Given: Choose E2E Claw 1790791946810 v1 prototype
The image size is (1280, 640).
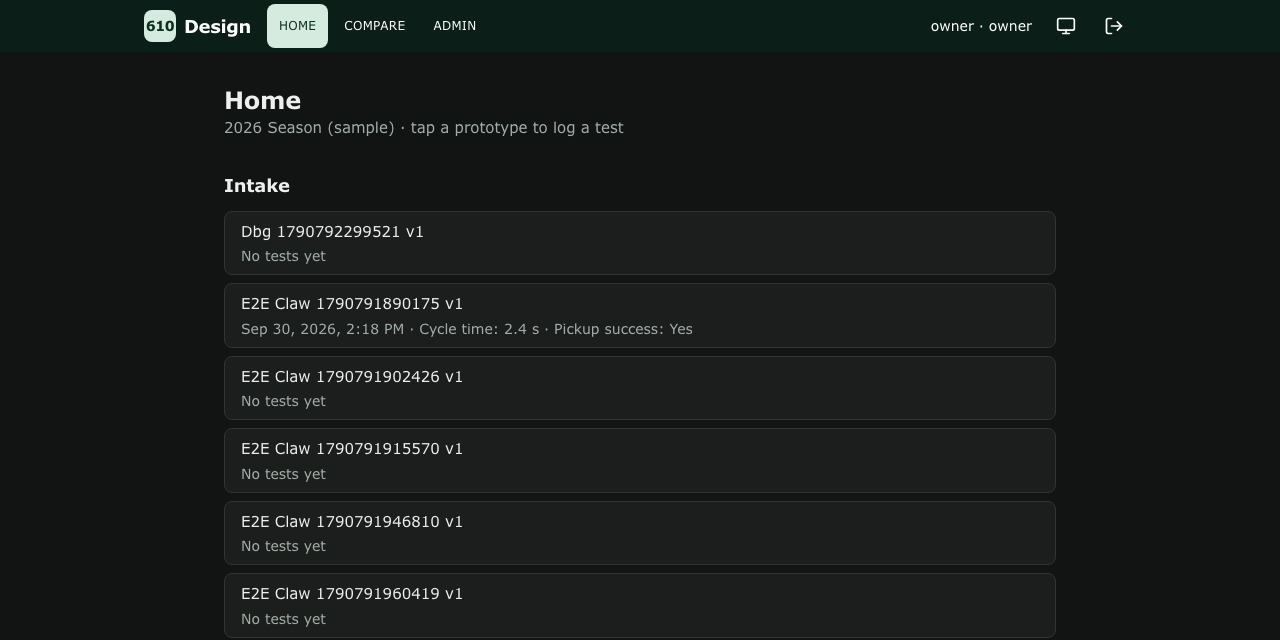Looking at the screenshot, I should (x=640, y=533).
